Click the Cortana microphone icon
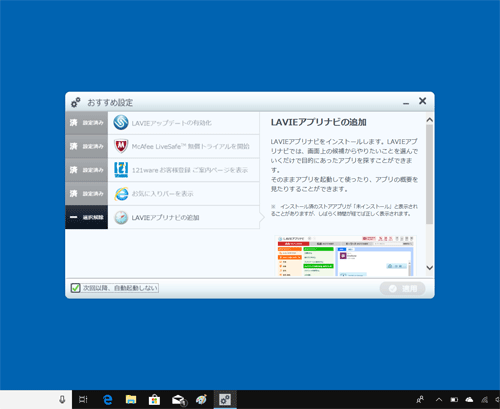Viewport: 500px width, 409px height. pyautogui.click(x=62, y=399)
